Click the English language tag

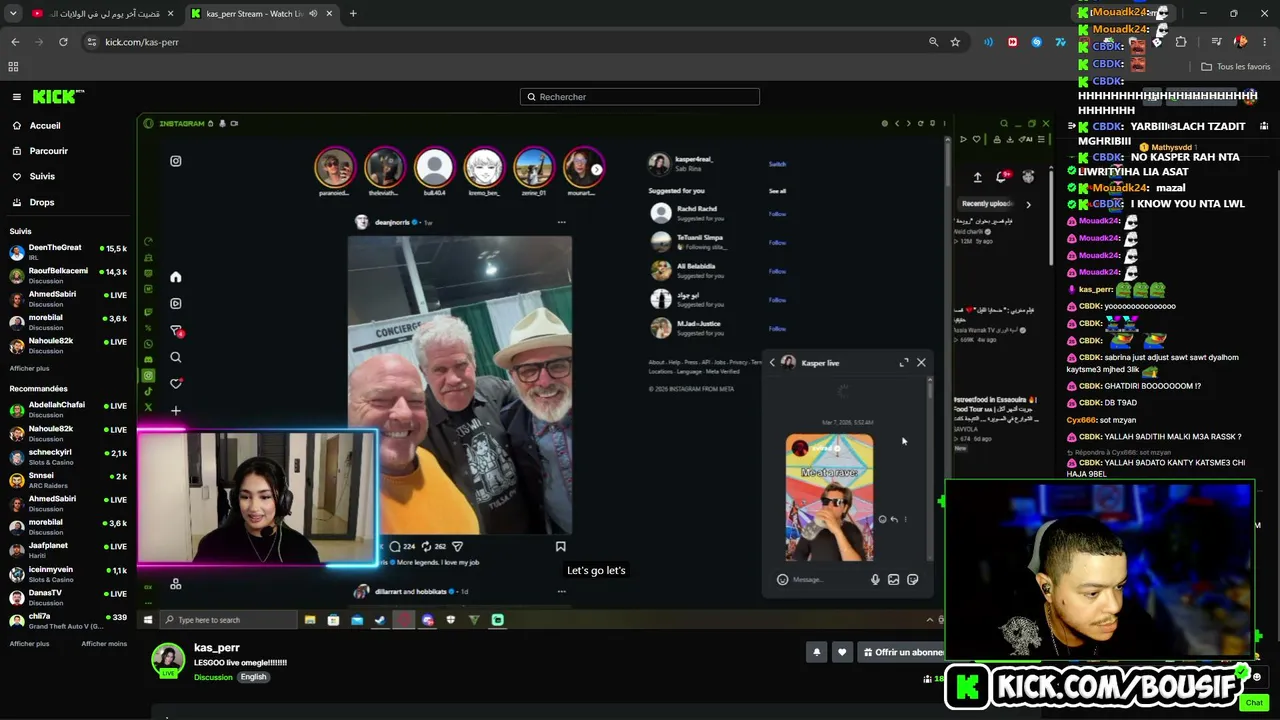(x=253, y=677)
